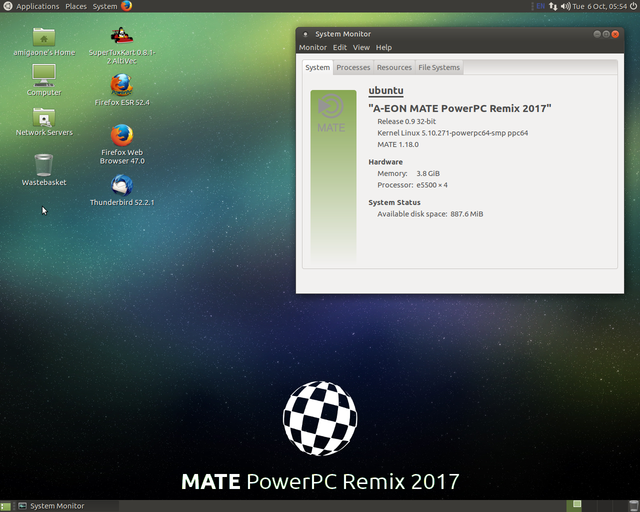Click the Processor e5500 × 4 value
The image size is (640, 512).
click(432, 185)
